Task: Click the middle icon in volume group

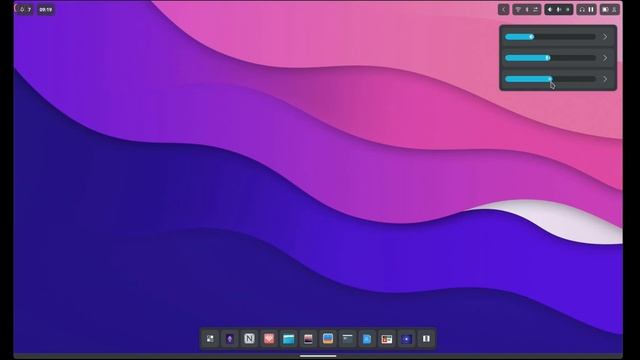Action: [558, 9]
